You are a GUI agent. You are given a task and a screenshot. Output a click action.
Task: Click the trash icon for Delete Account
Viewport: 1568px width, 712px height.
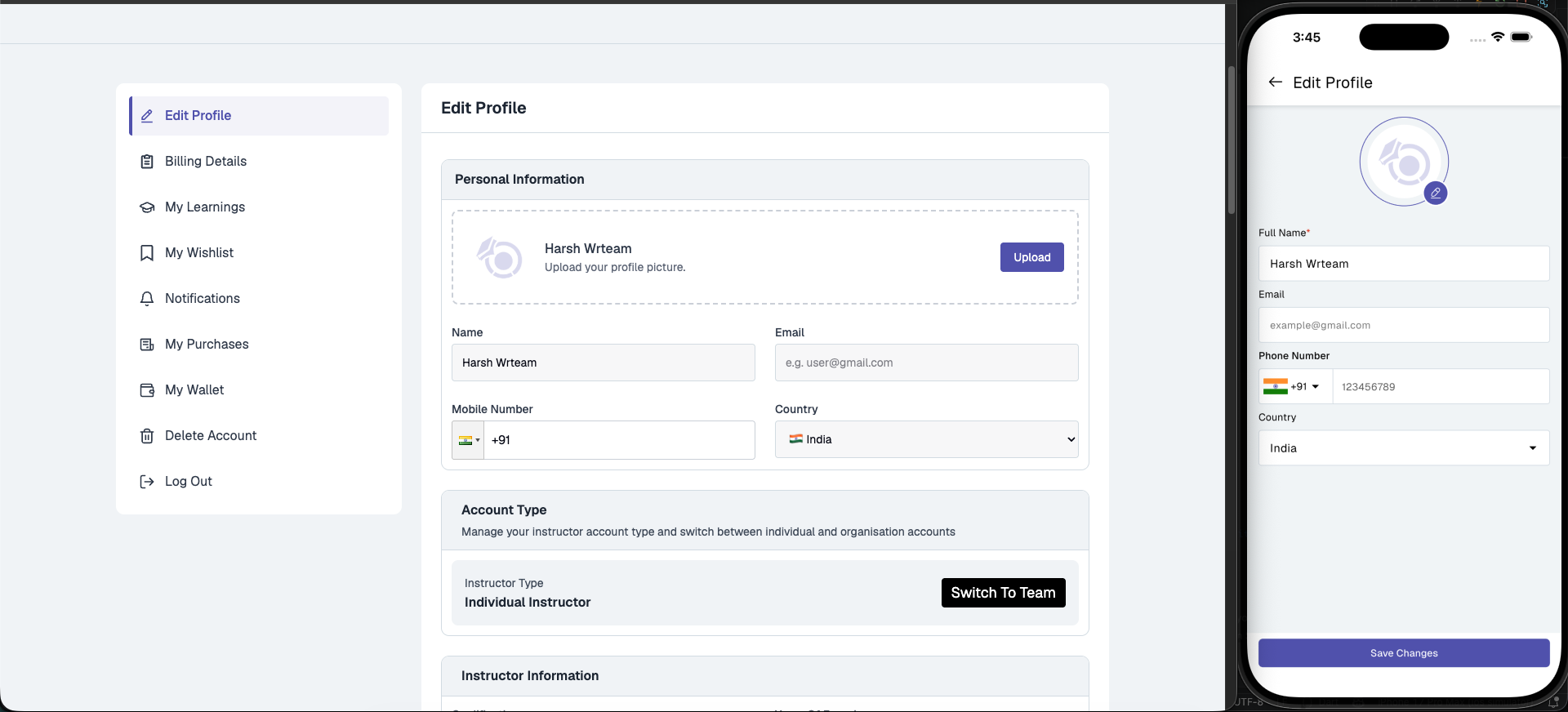(147, 436)
